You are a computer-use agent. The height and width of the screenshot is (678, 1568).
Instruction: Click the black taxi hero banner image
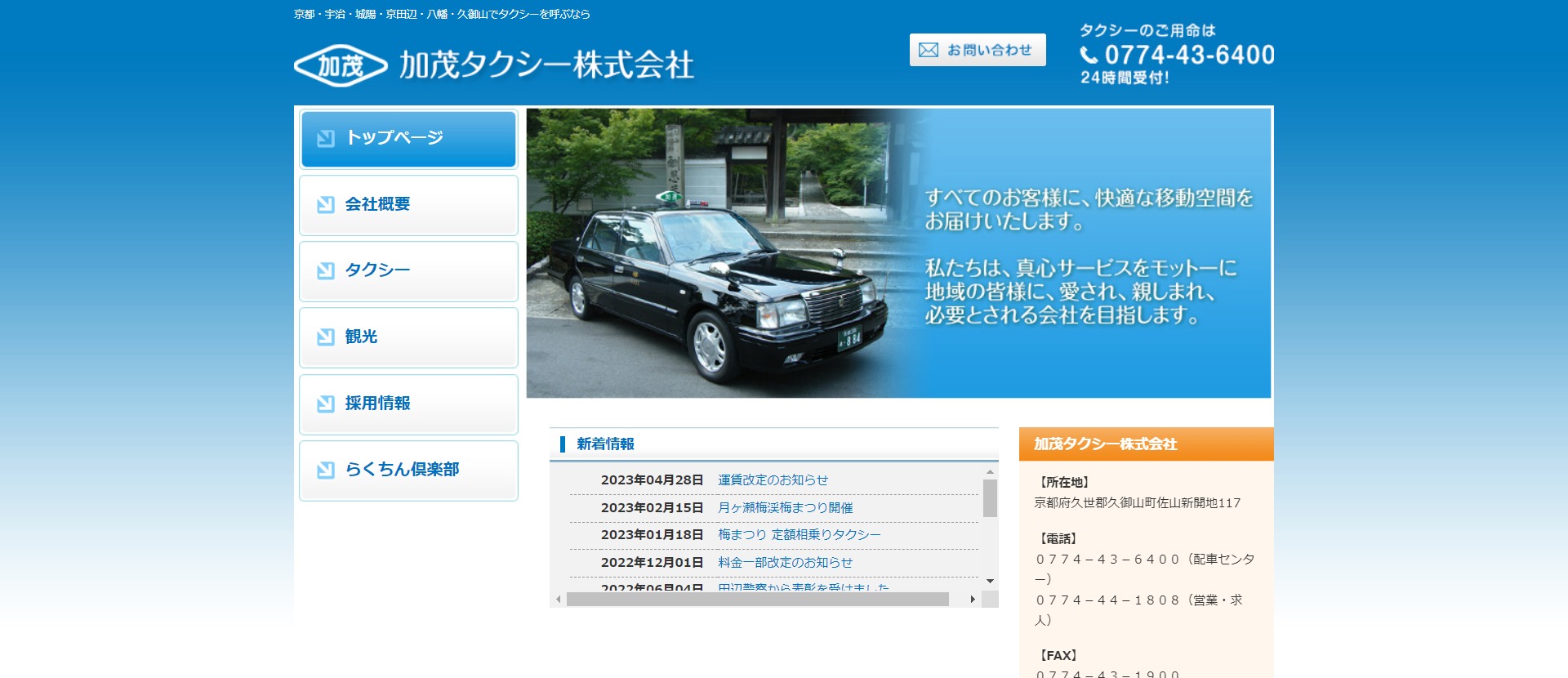coord(898,253)
